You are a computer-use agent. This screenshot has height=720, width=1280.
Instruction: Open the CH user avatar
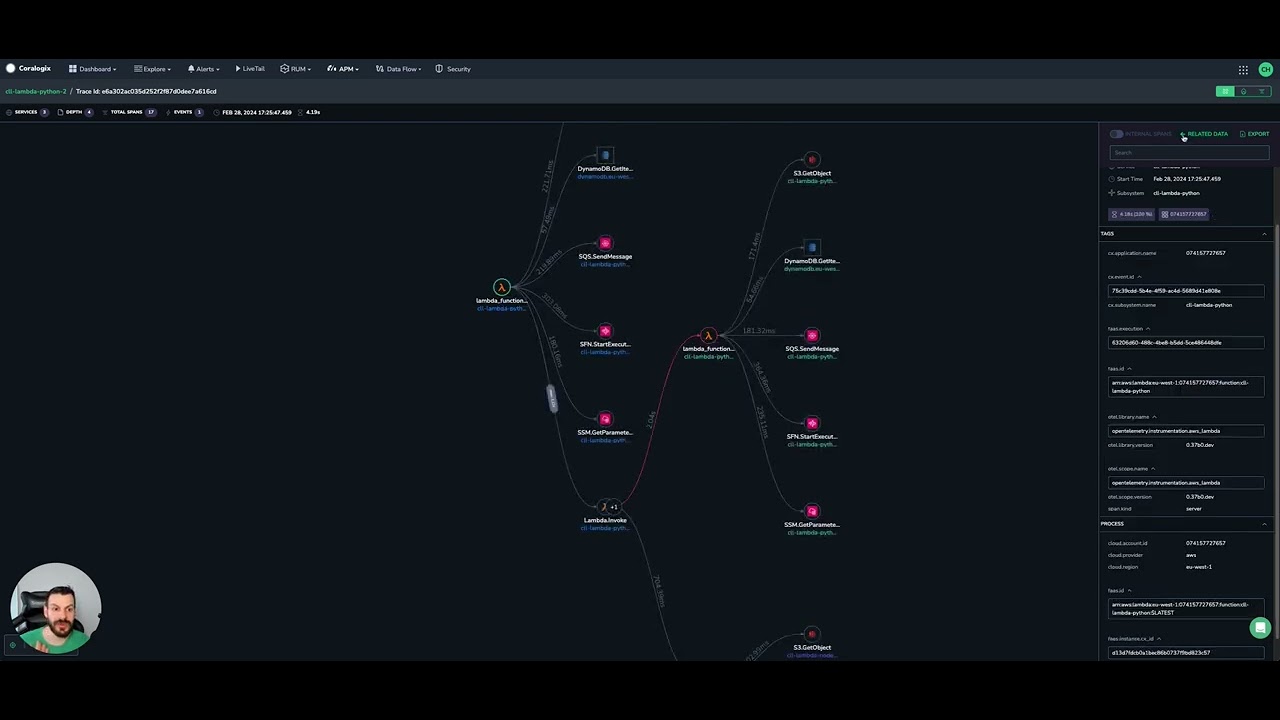coord(1265,70)
